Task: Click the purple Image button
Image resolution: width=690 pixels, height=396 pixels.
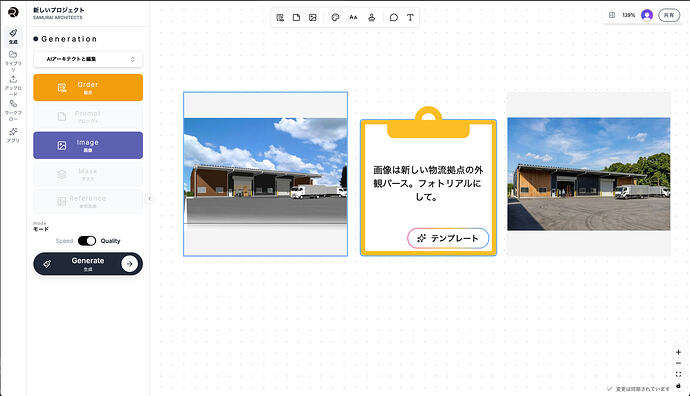Action: pos(88,145)
